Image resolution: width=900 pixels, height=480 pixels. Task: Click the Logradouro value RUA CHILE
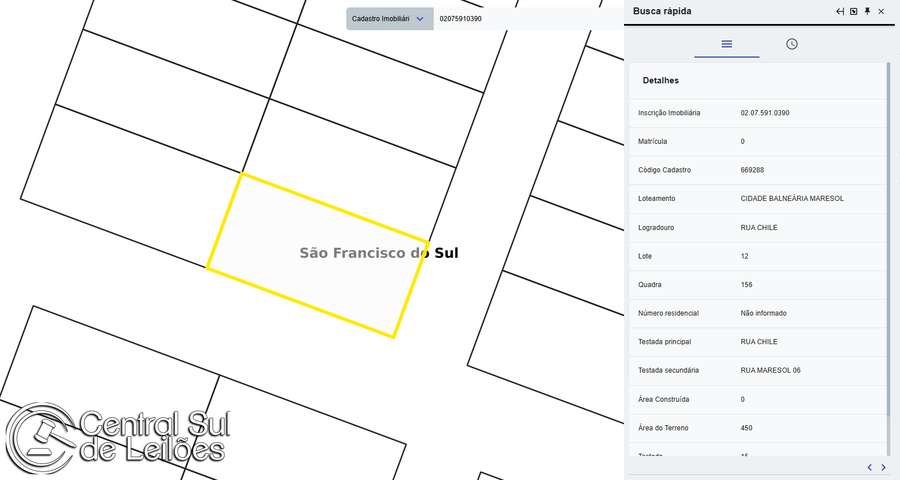coord(759,228)
